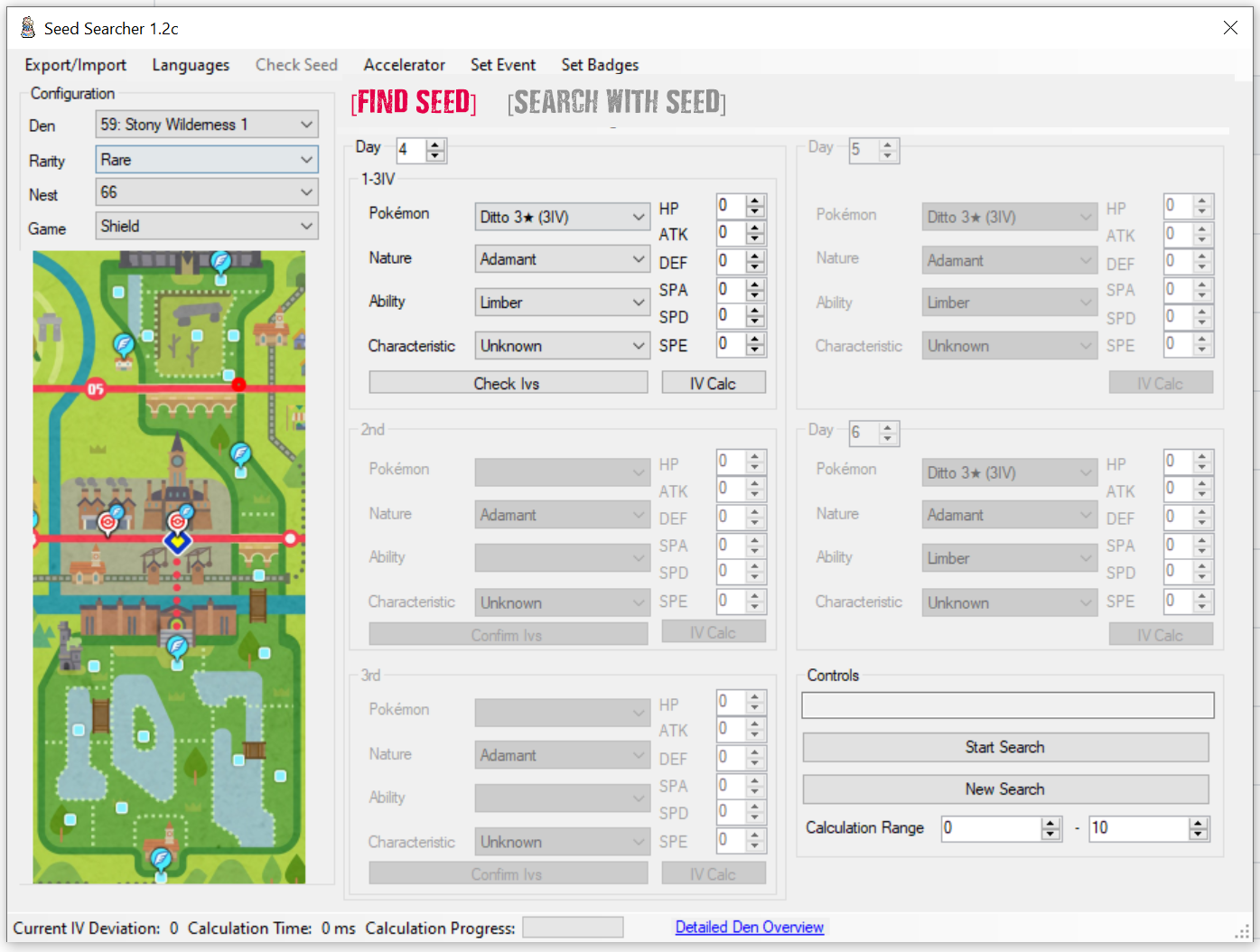This screenshot has height=952, width=1260.
Task: Click the Day 4 IV Calc button
Action: coord(714,383)
